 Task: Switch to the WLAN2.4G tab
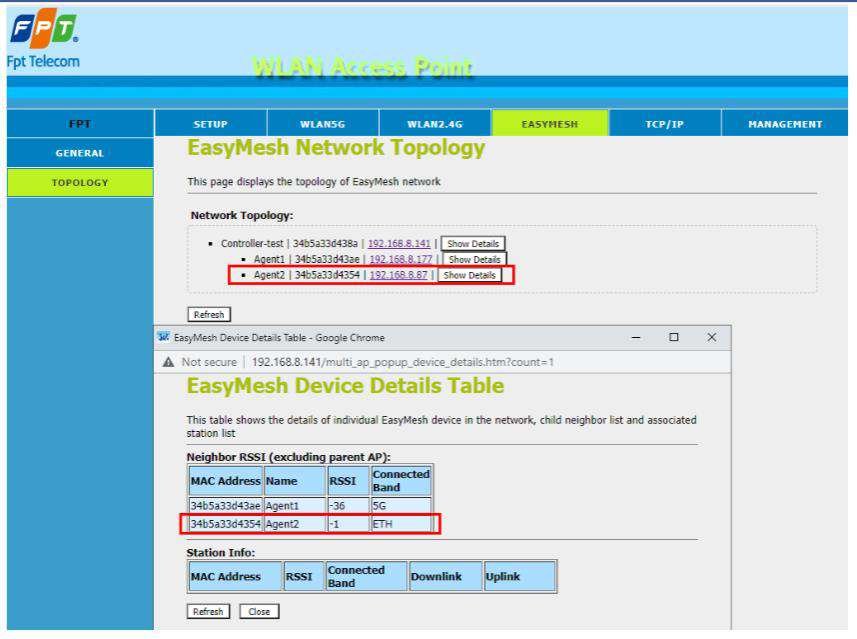click(435, 124)
